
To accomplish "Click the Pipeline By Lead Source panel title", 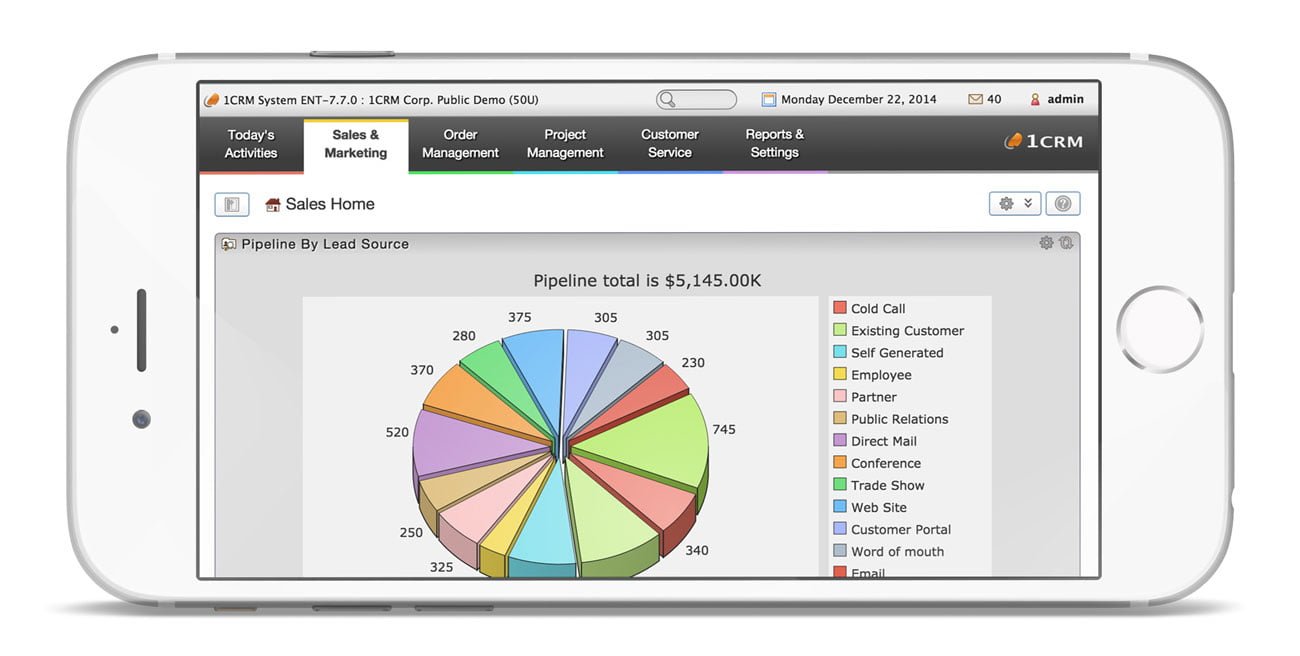I will (325, 244).
